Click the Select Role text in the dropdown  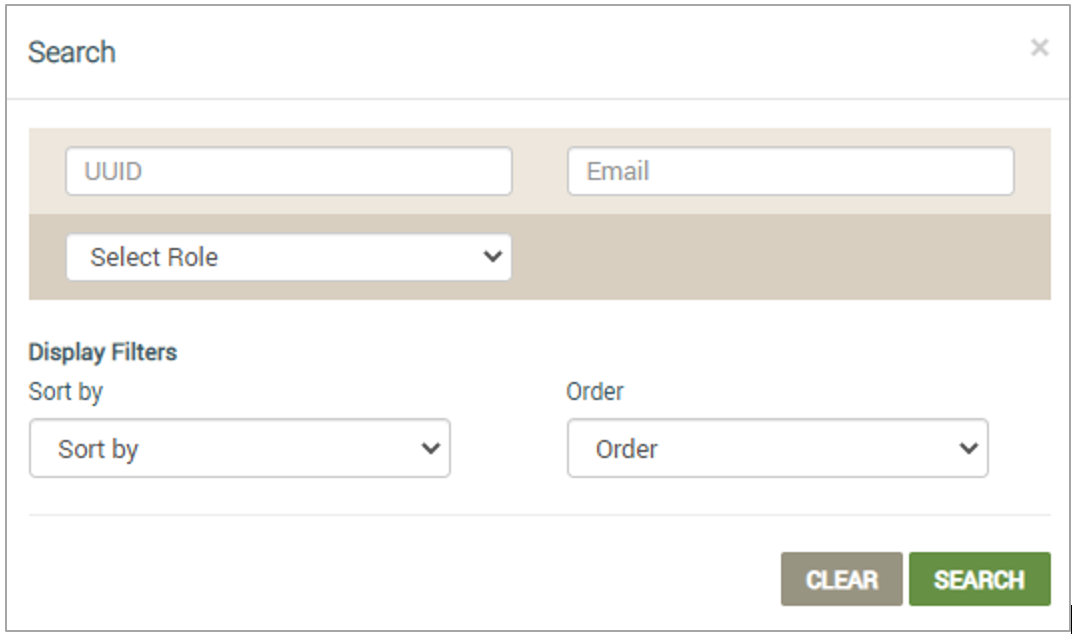(154, 257)
